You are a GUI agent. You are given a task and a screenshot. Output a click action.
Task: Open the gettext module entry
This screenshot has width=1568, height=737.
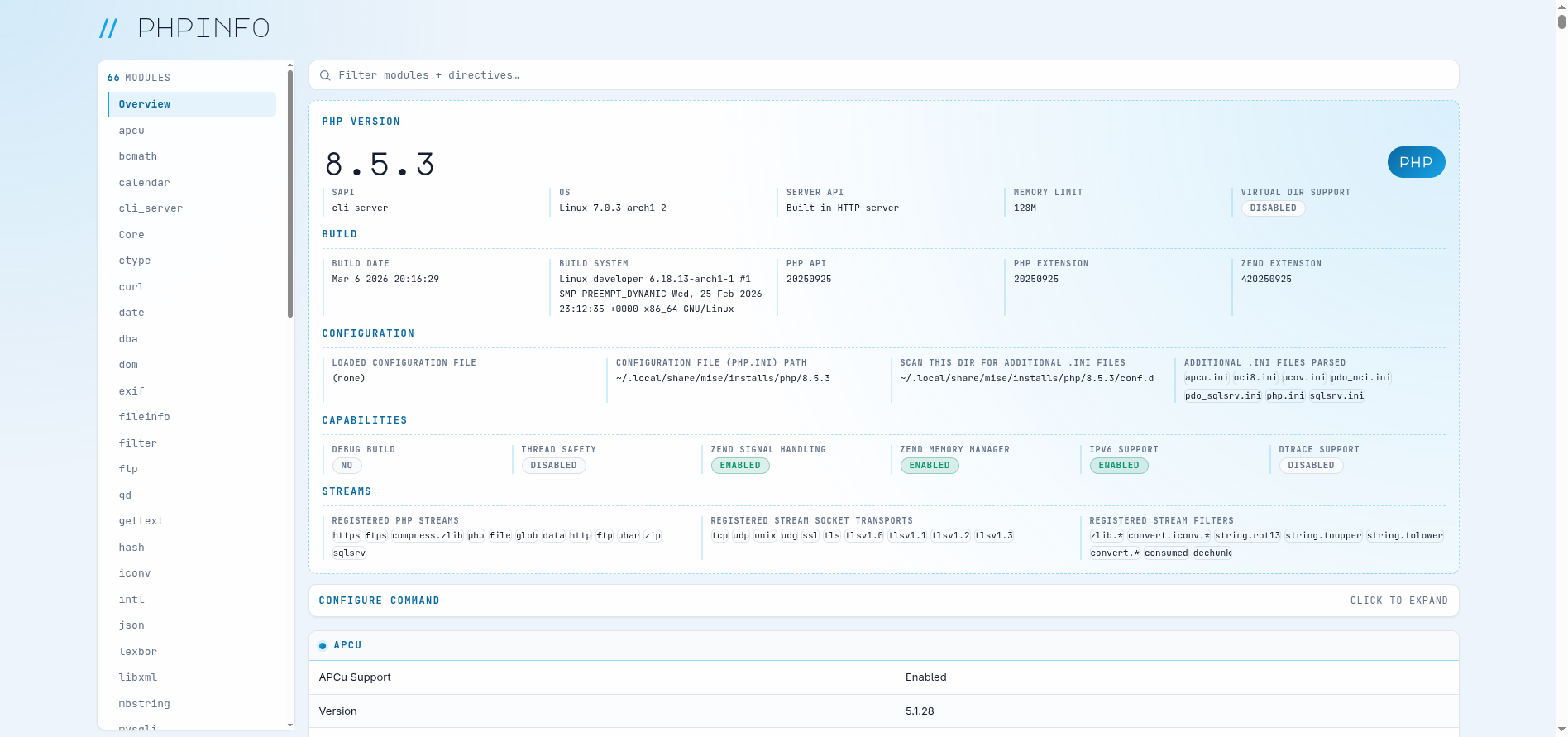[192, 521]
